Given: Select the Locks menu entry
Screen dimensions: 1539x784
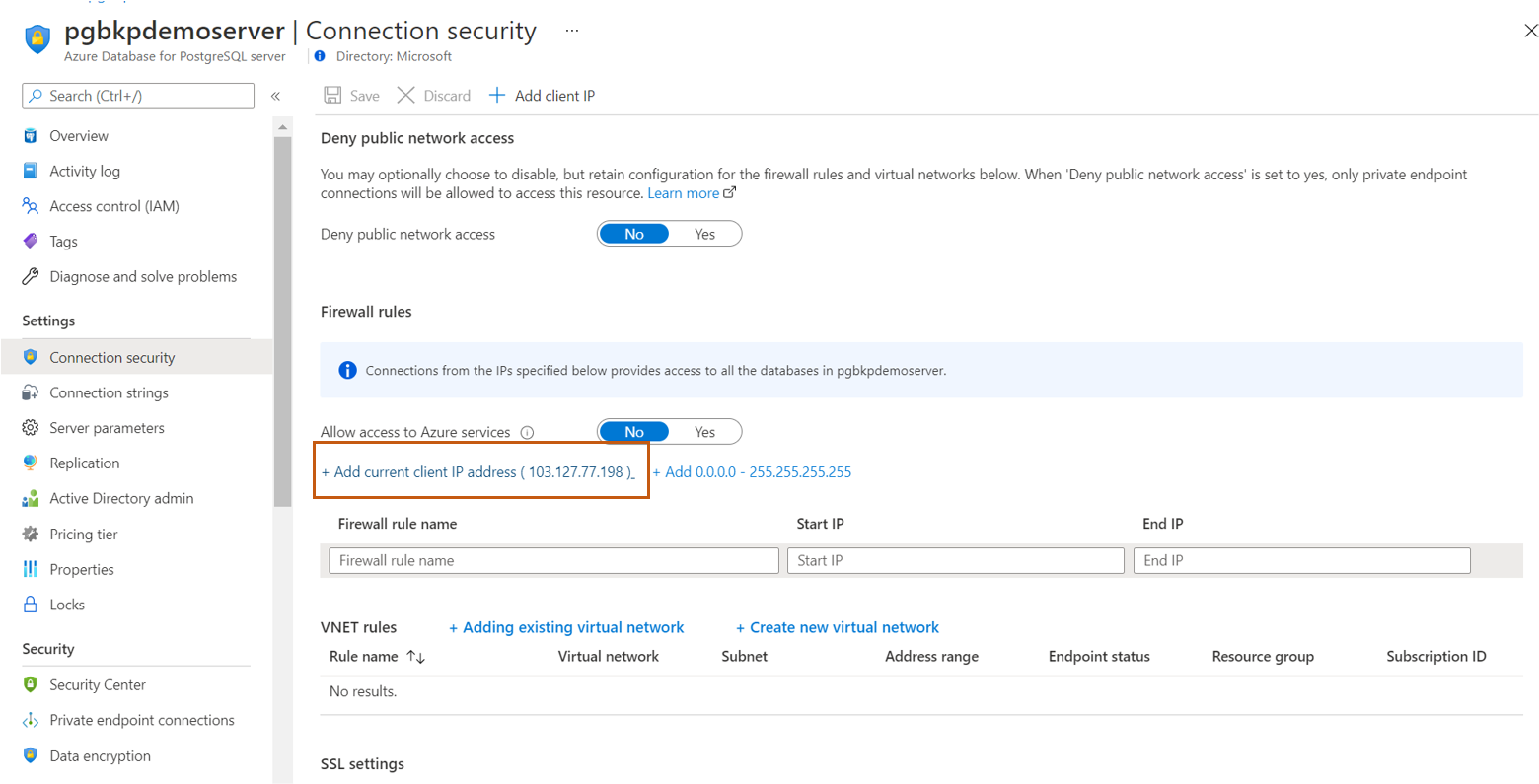Looking at the screenshot, I should 67,605.
